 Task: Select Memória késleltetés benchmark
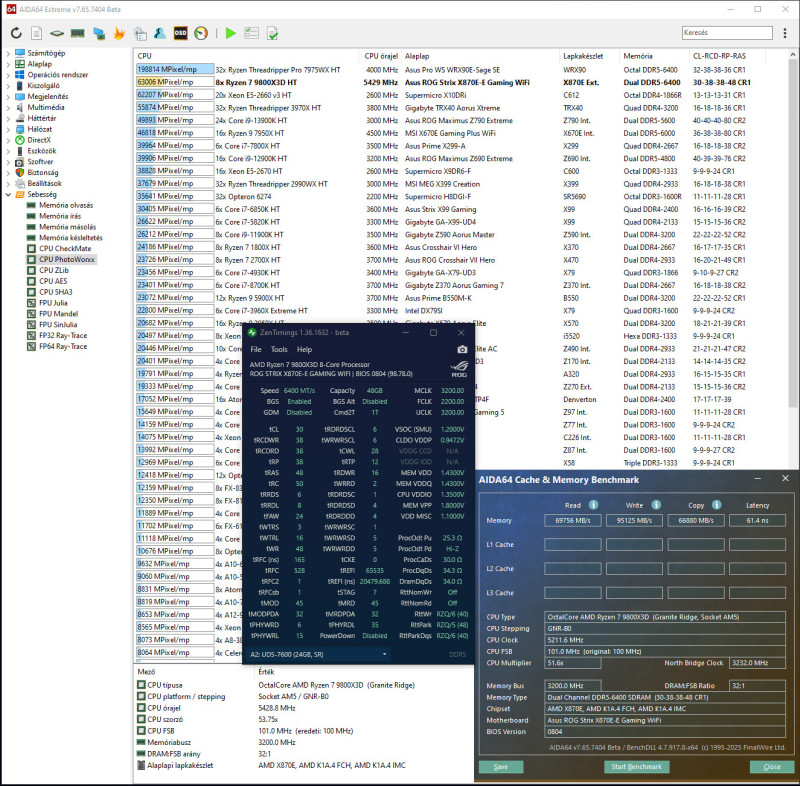tap(70, 238)
